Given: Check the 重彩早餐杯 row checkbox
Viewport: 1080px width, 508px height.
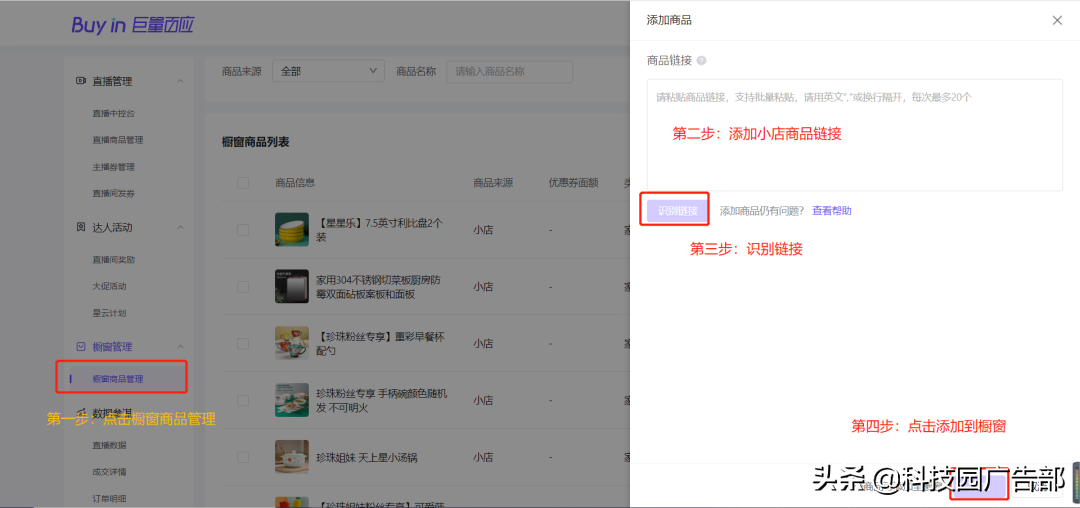Looking at the screenshot, I should click(x=243, y=343).
